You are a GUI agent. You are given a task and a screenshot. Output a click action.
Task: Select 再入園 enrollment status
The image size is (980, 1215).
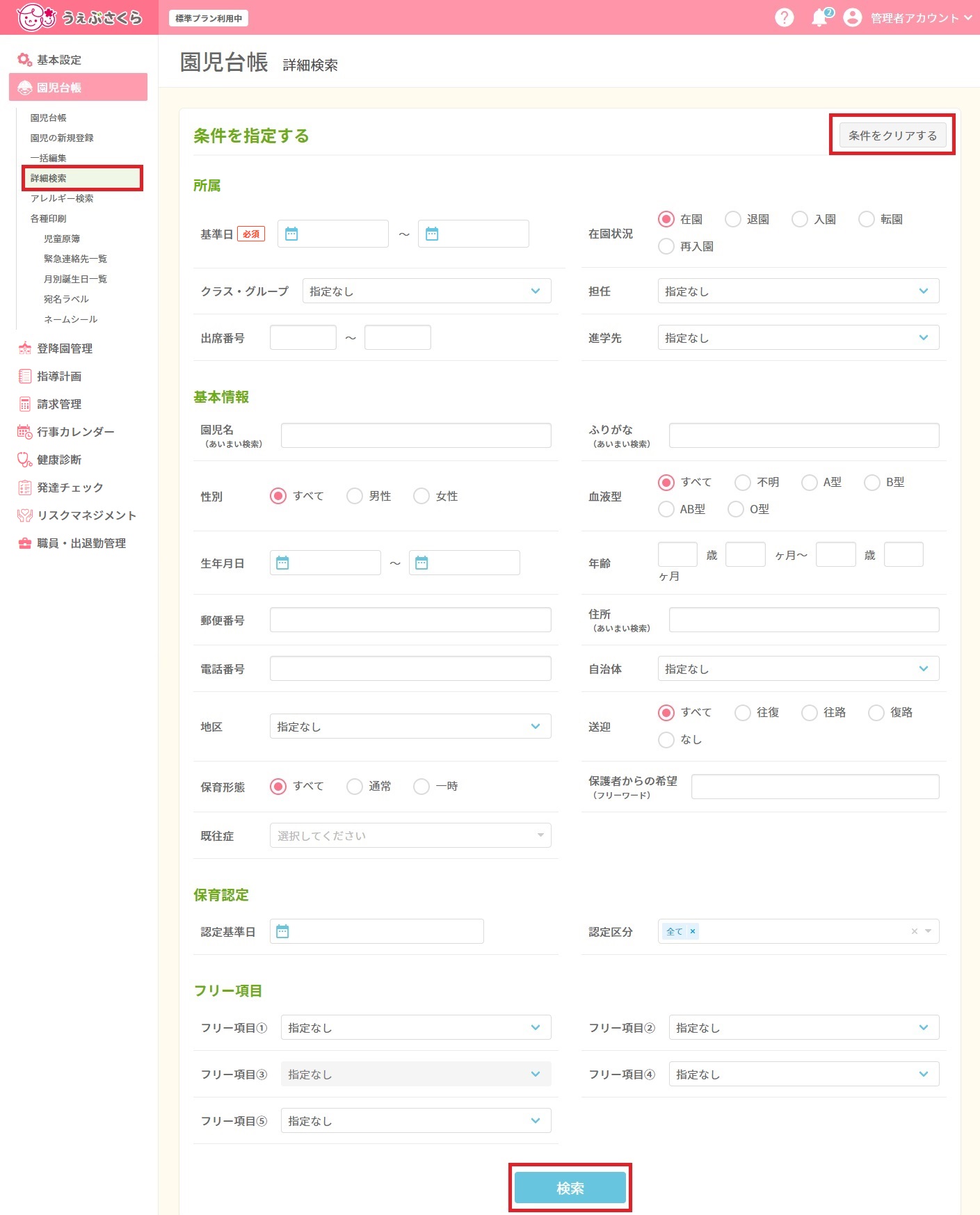coord(666,246)
